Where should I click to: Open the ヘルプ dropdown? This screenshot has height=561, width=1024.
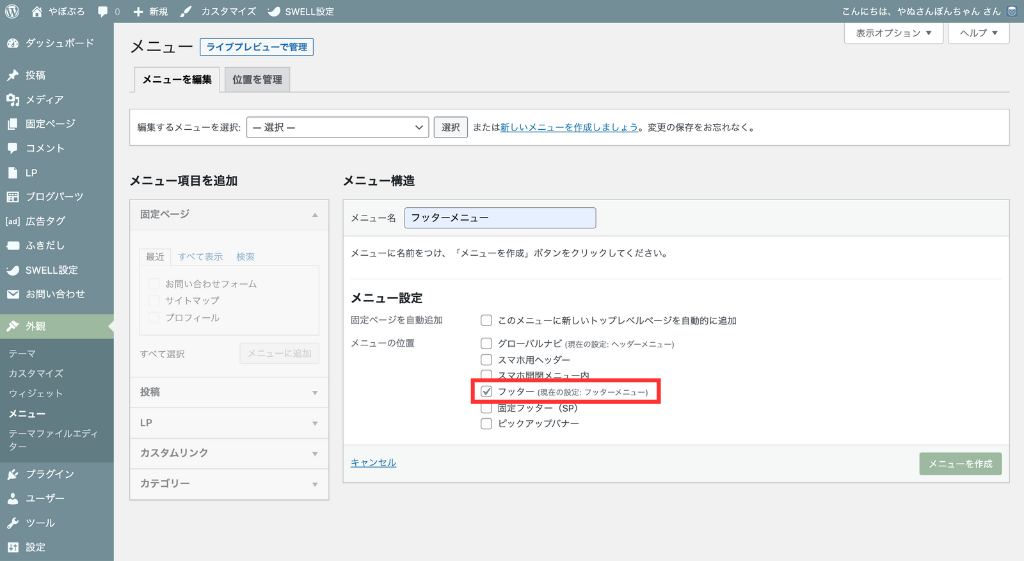point(978,33)
